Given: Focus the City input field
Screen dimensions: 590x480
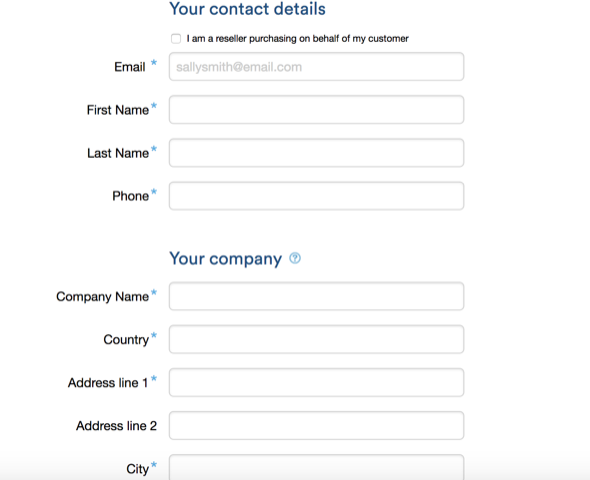Looking at the screenshot, I should pos(316,467).
